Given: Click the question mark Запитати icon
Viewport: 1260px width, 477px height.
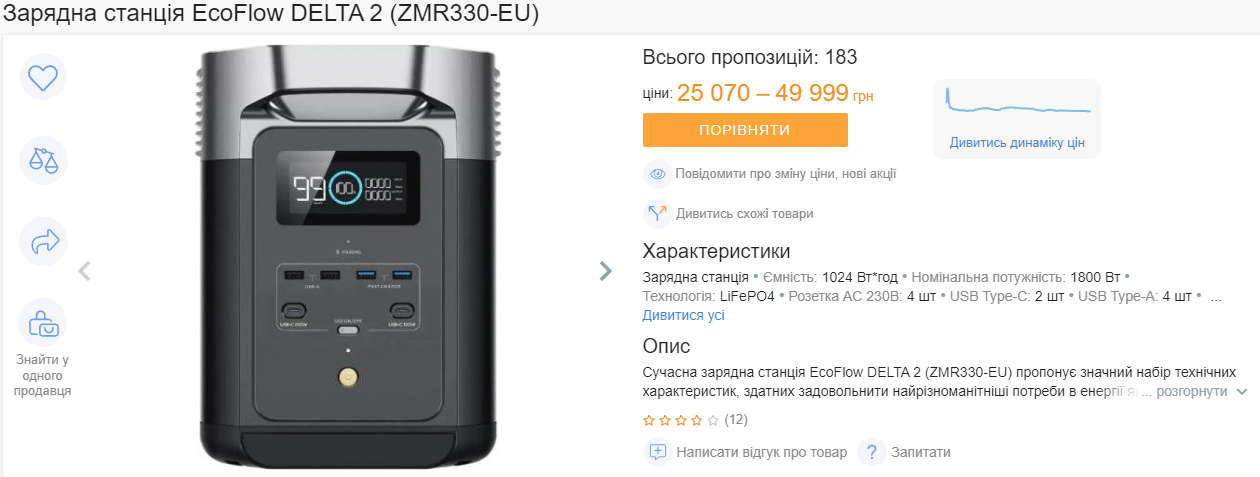Looking at the screenshot, I should [x=872, y=452].
